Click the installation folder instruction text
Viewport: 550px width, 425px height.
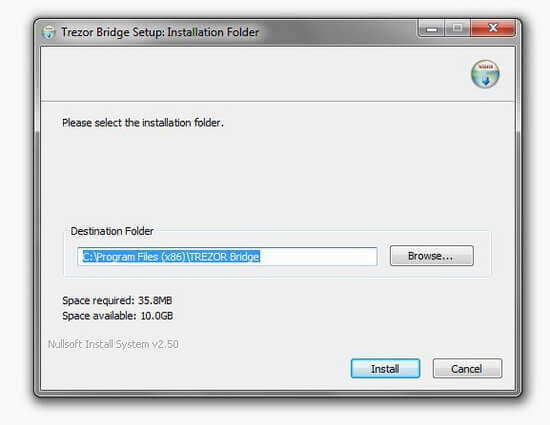tap(143, 123)
